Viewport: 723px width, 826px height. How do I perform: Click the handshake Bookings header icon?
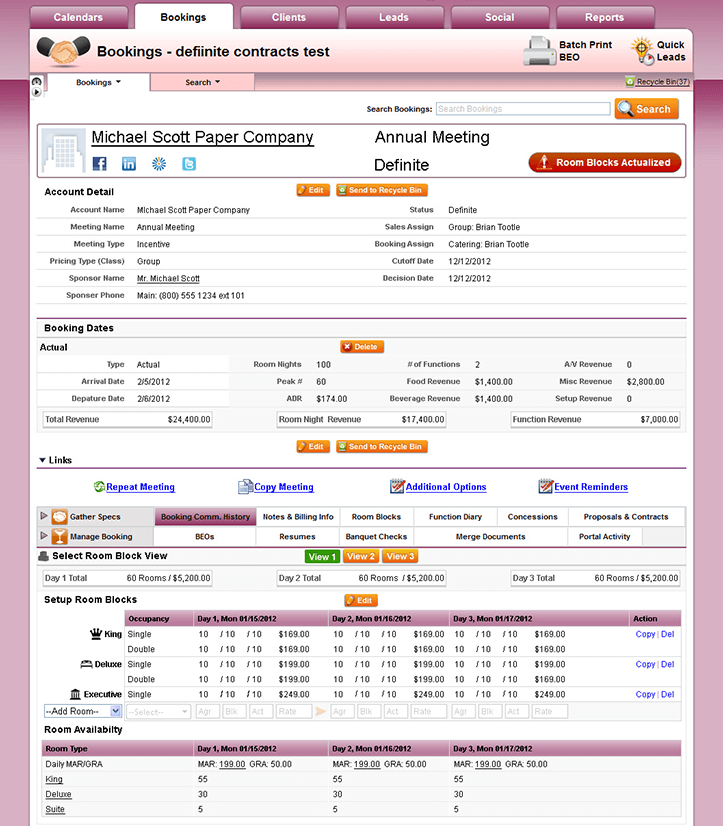pyautogui.click(x=63, y=51)
